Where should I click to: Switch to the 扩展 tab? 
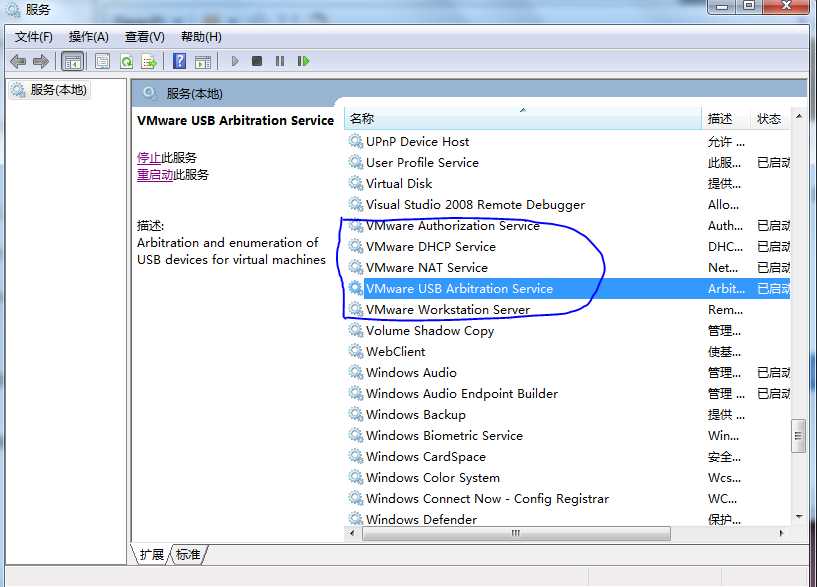coord(152,554)
